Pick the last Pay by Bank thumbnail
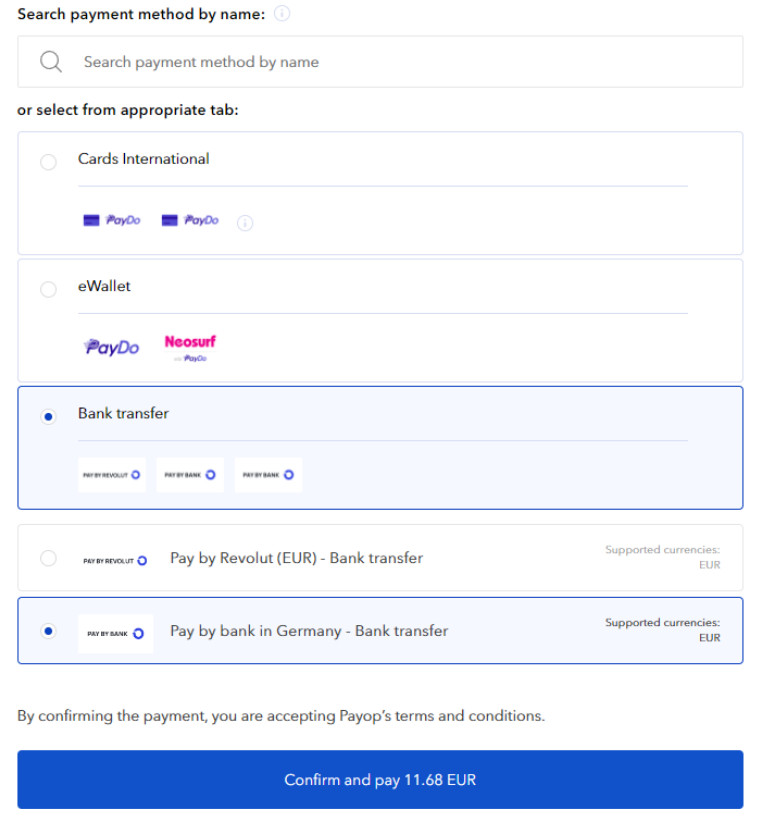Screen dimensions: 765x833 pyautogui.click(x=268, y=475)
